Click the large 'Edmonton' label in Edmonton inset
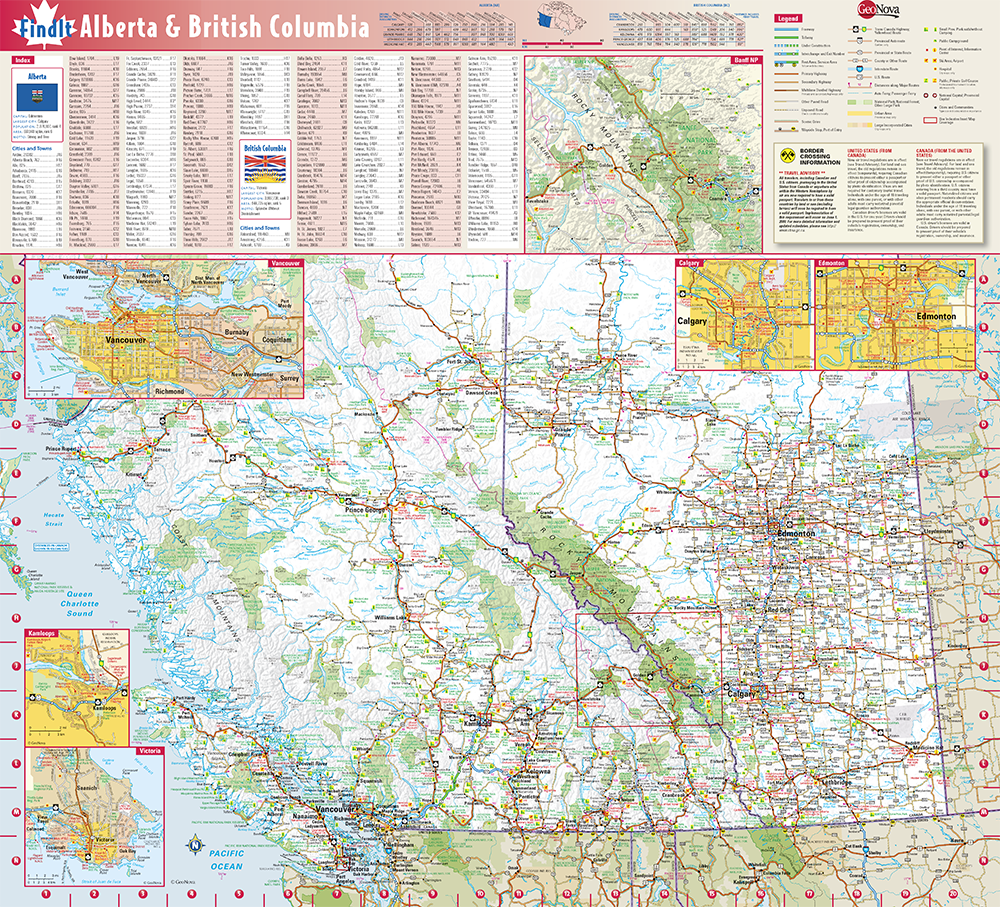 (936, 316)
